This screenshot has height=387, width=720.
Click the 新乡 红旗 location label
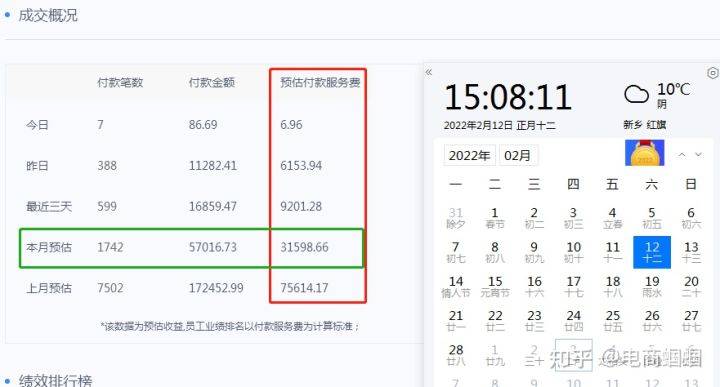pyautogui.click(x=645, y=125)
